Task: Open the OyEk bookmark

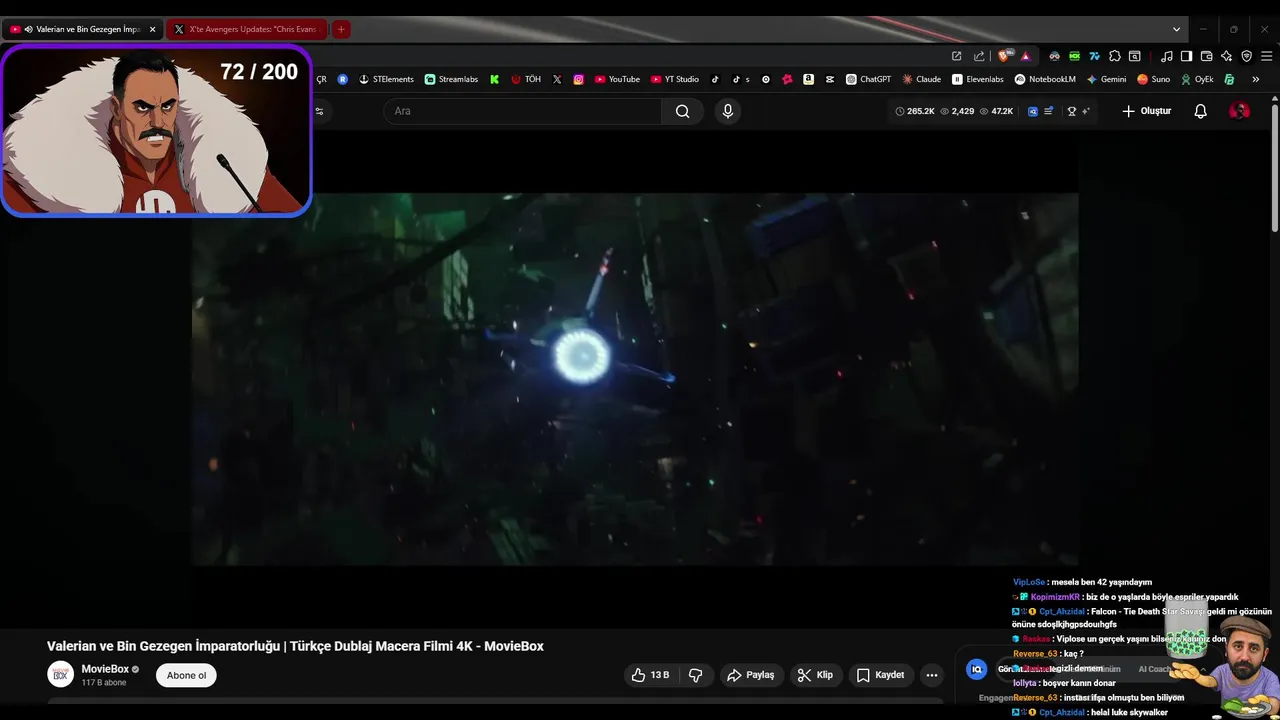Action: tap(1197, 79)
